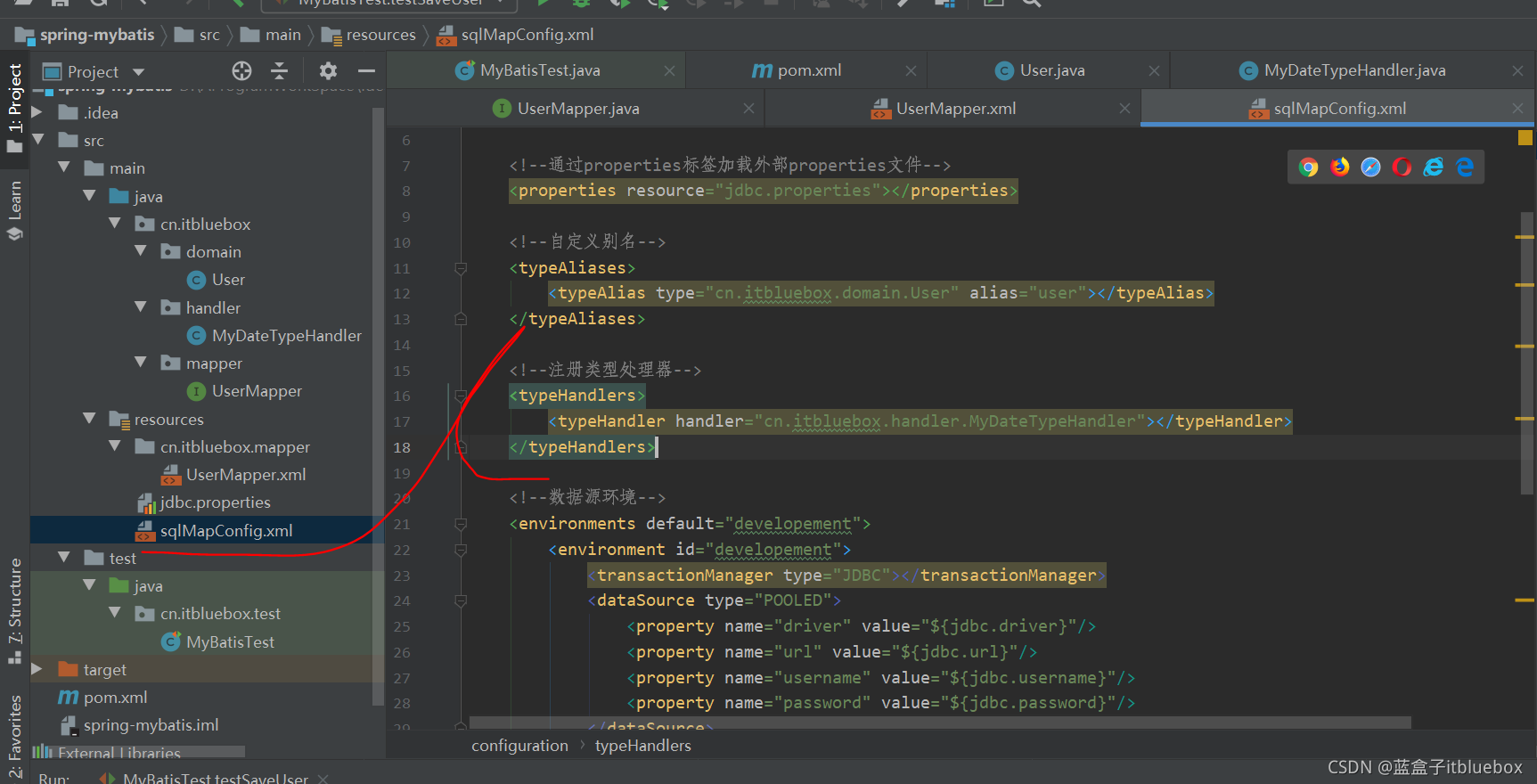Viewport: 1537px width, 784px height.
Task: Collapse the cn.itbluebox package
Action: [115, 224]
